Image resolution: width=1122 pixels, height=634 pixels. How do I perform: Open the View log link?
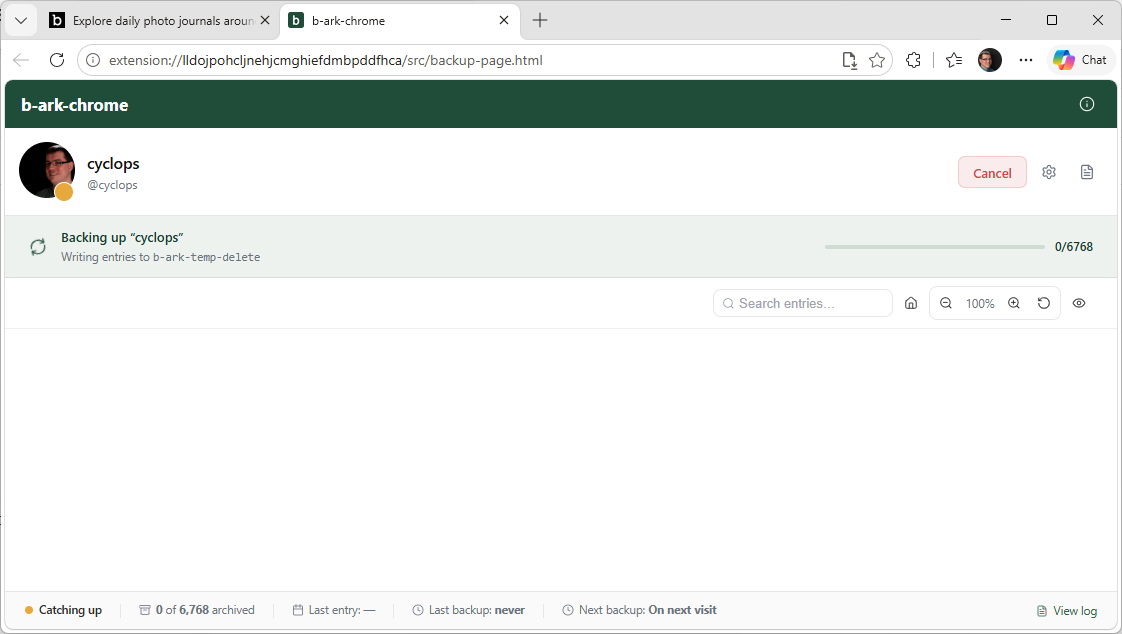tap(1067, 610)
